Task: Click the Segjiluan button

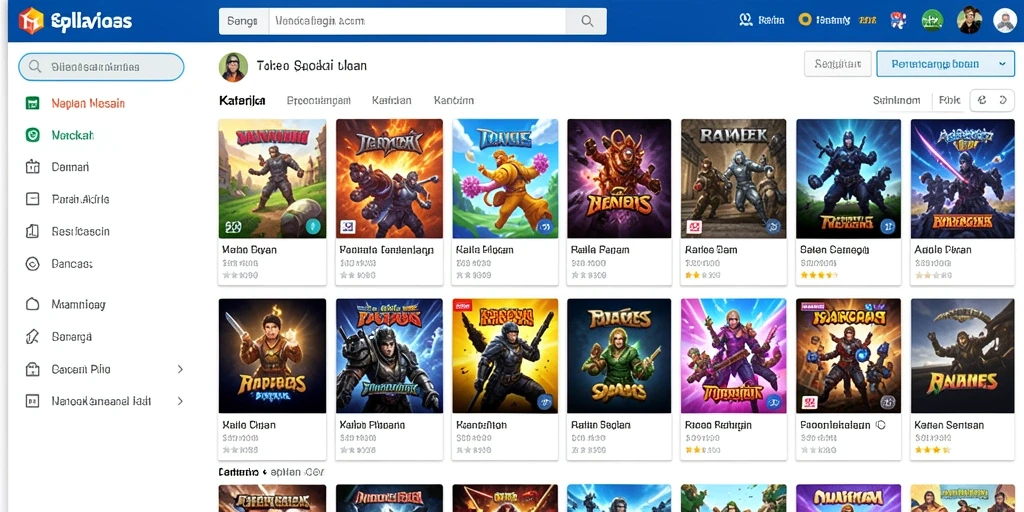Action: tap(838, 64)
